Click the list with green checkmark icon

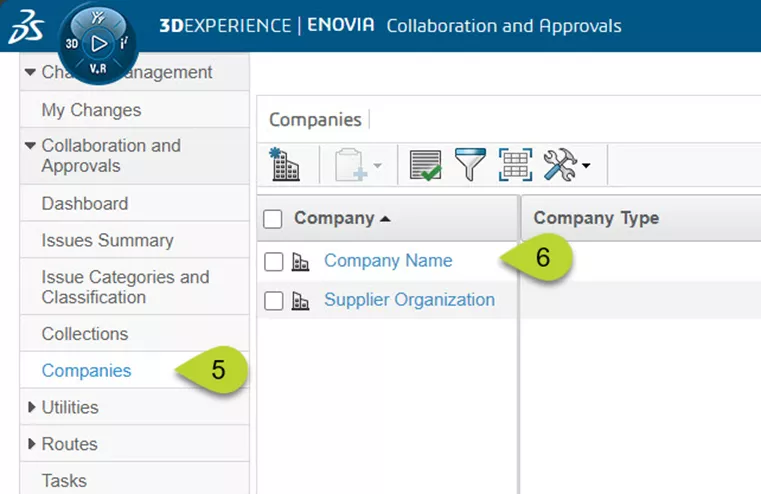click(x=426, y=165)
